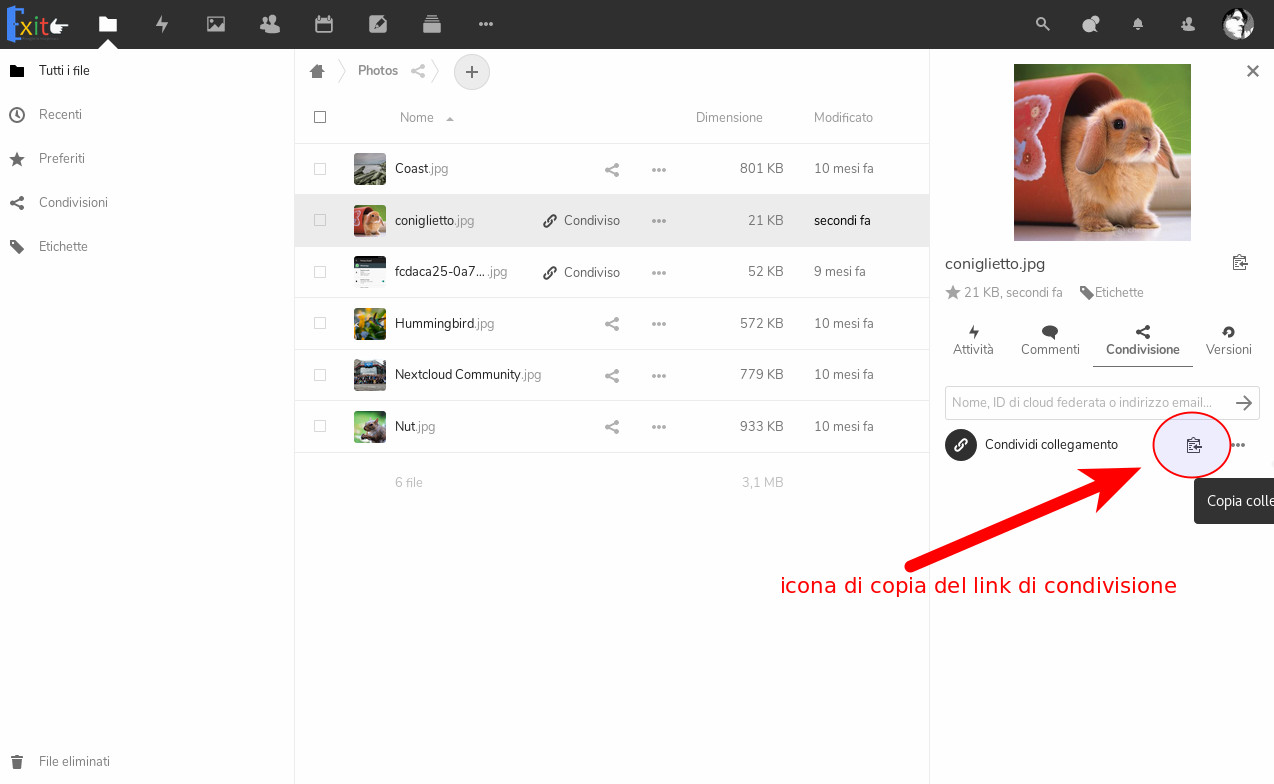The width and height of the screenshot is (1274, 784).
Task: Open share link options ellipsis menu
Action: (1238, 445)
